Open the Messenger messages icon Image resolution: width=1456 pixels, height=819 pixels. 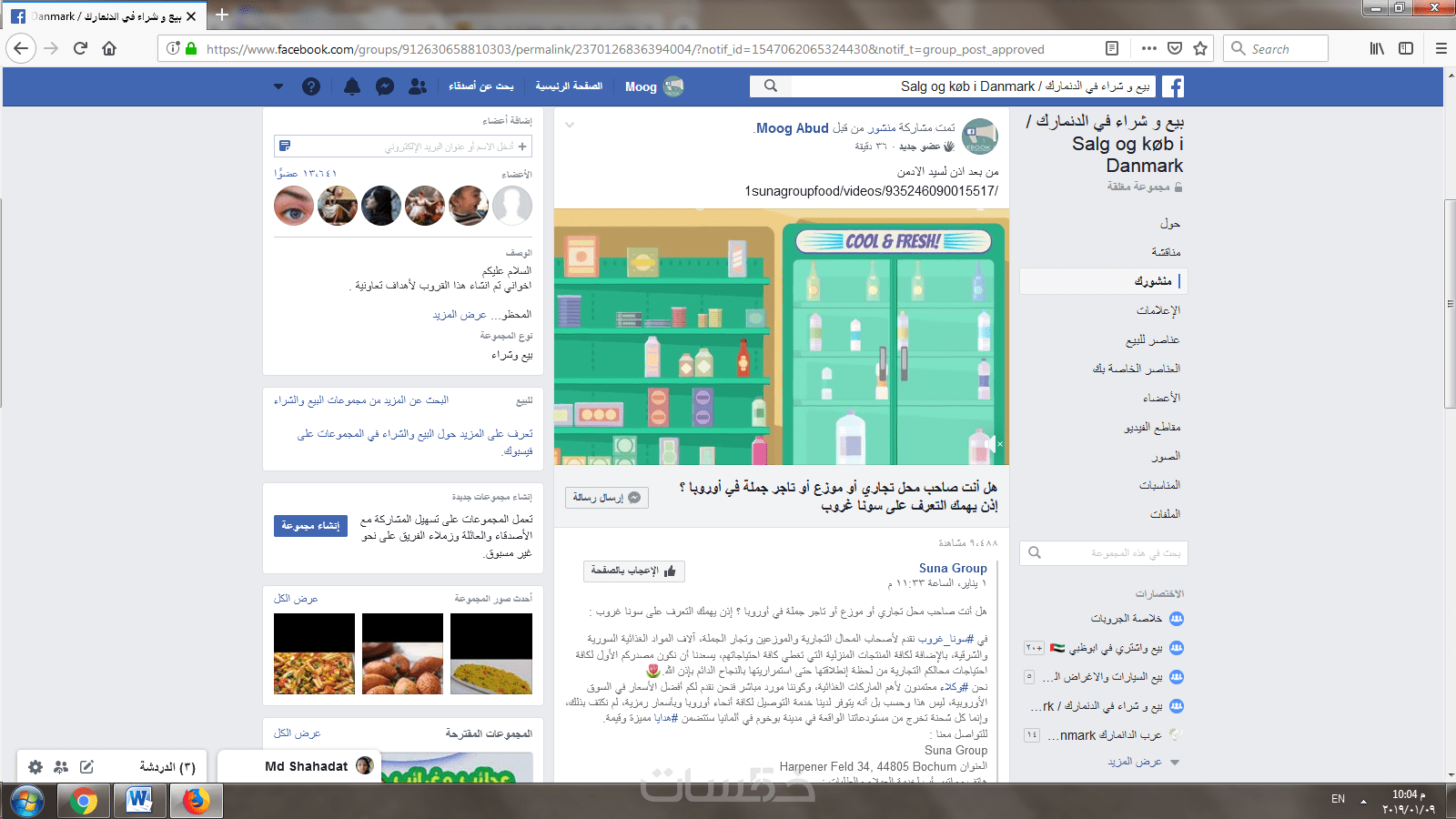tap(385, 86)
